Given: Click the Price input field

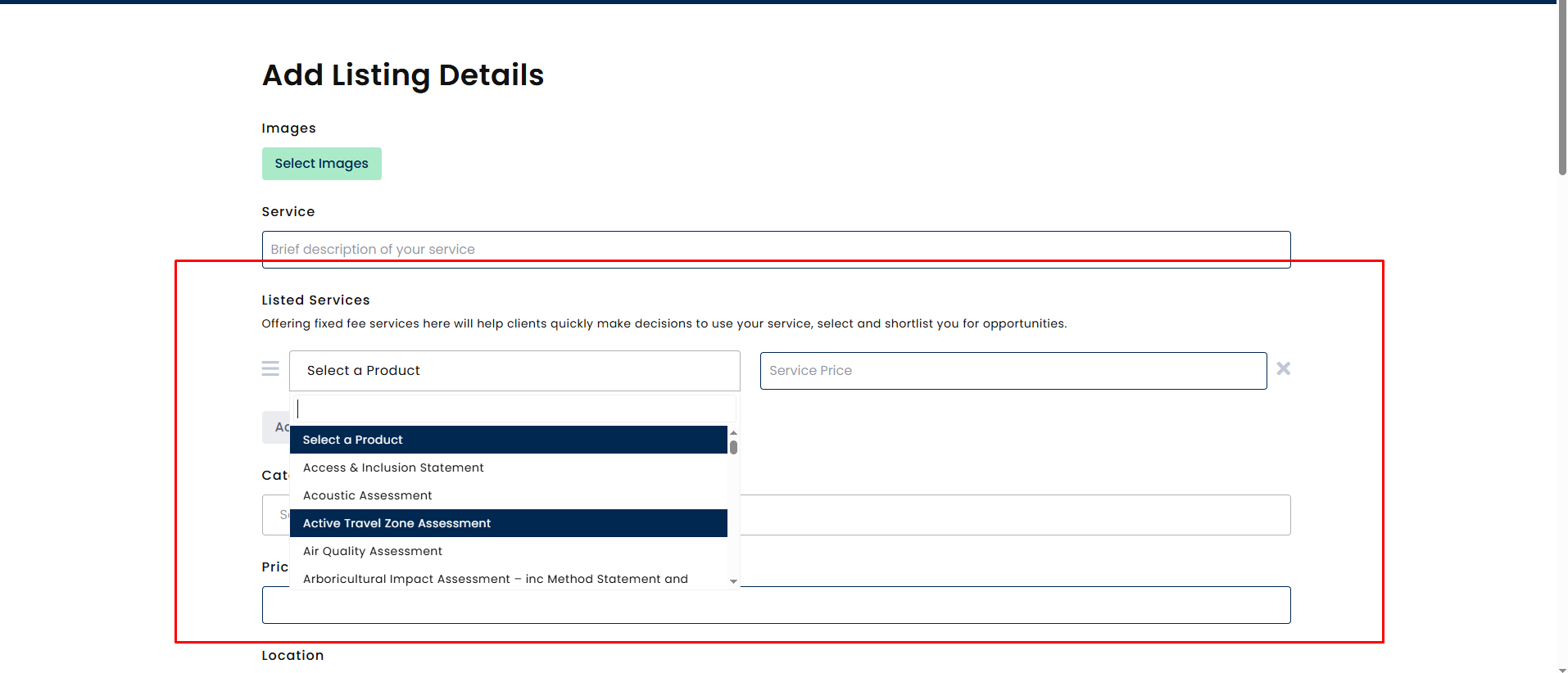Looking at the screenshot, I should (x=776, y=605).
